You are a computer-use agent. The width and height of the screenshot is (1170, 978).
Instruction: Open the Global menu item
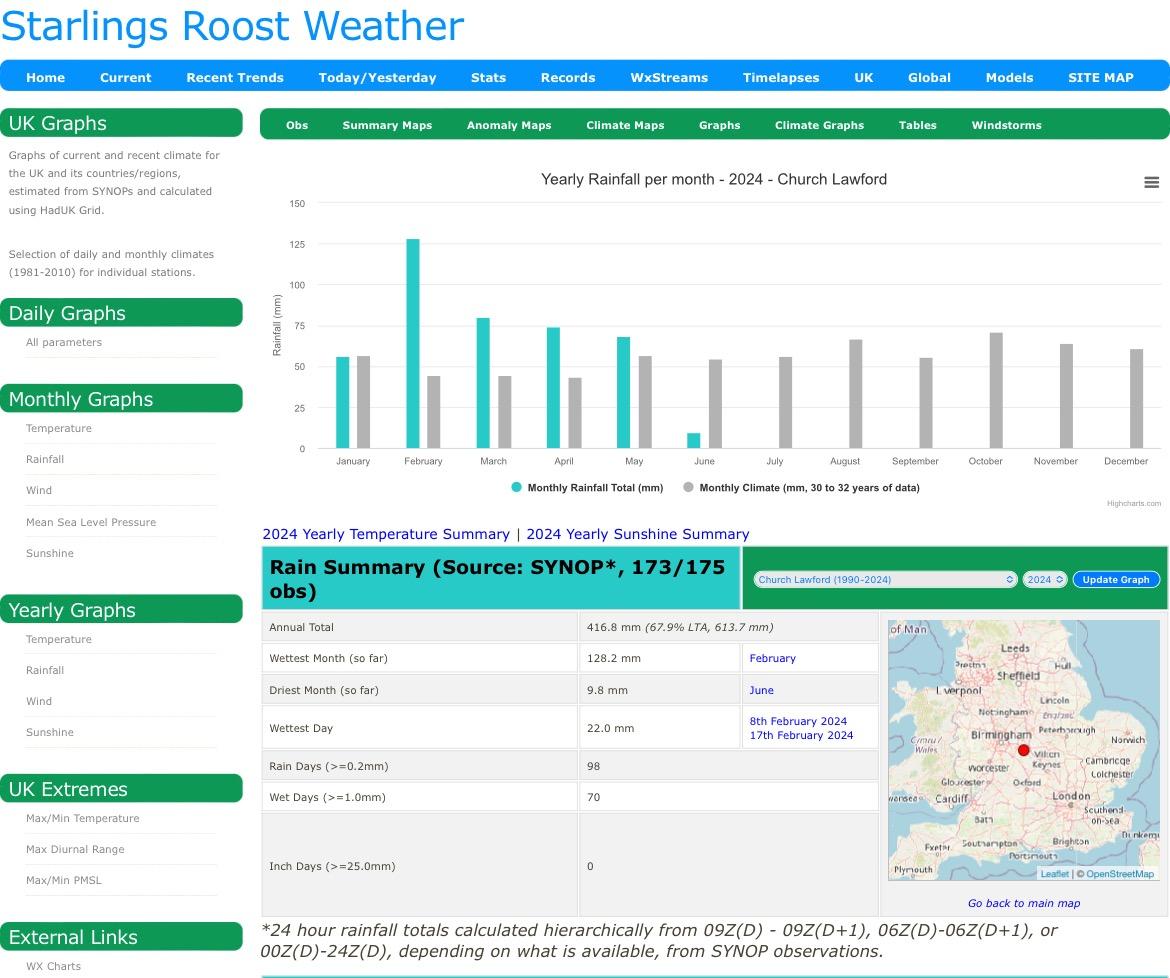click(x=929, y=78)
